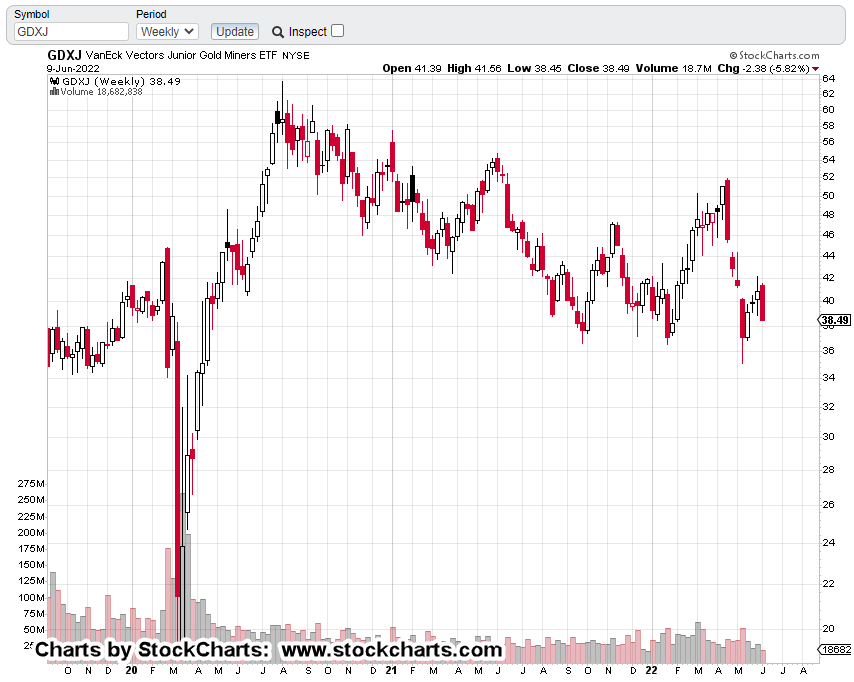Click the 18682 volume tag on right axis
The width and height of the screenshot is (854, 682).
click(836, 649)
